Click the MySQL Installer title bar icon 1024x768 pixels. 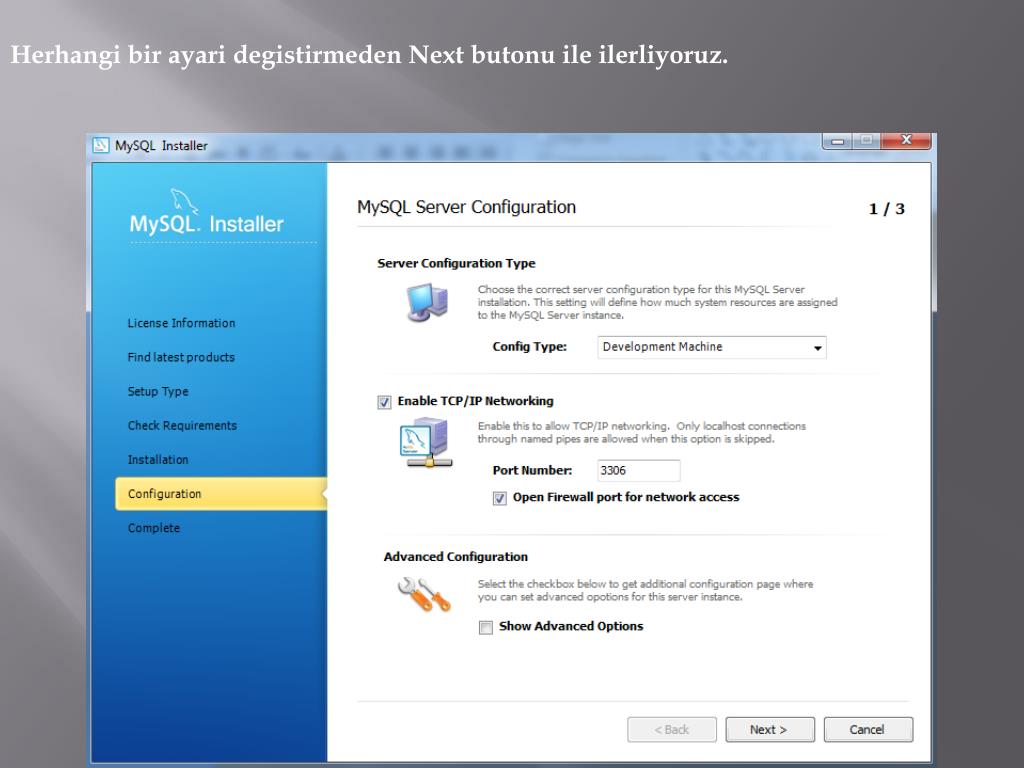[101, 145]
